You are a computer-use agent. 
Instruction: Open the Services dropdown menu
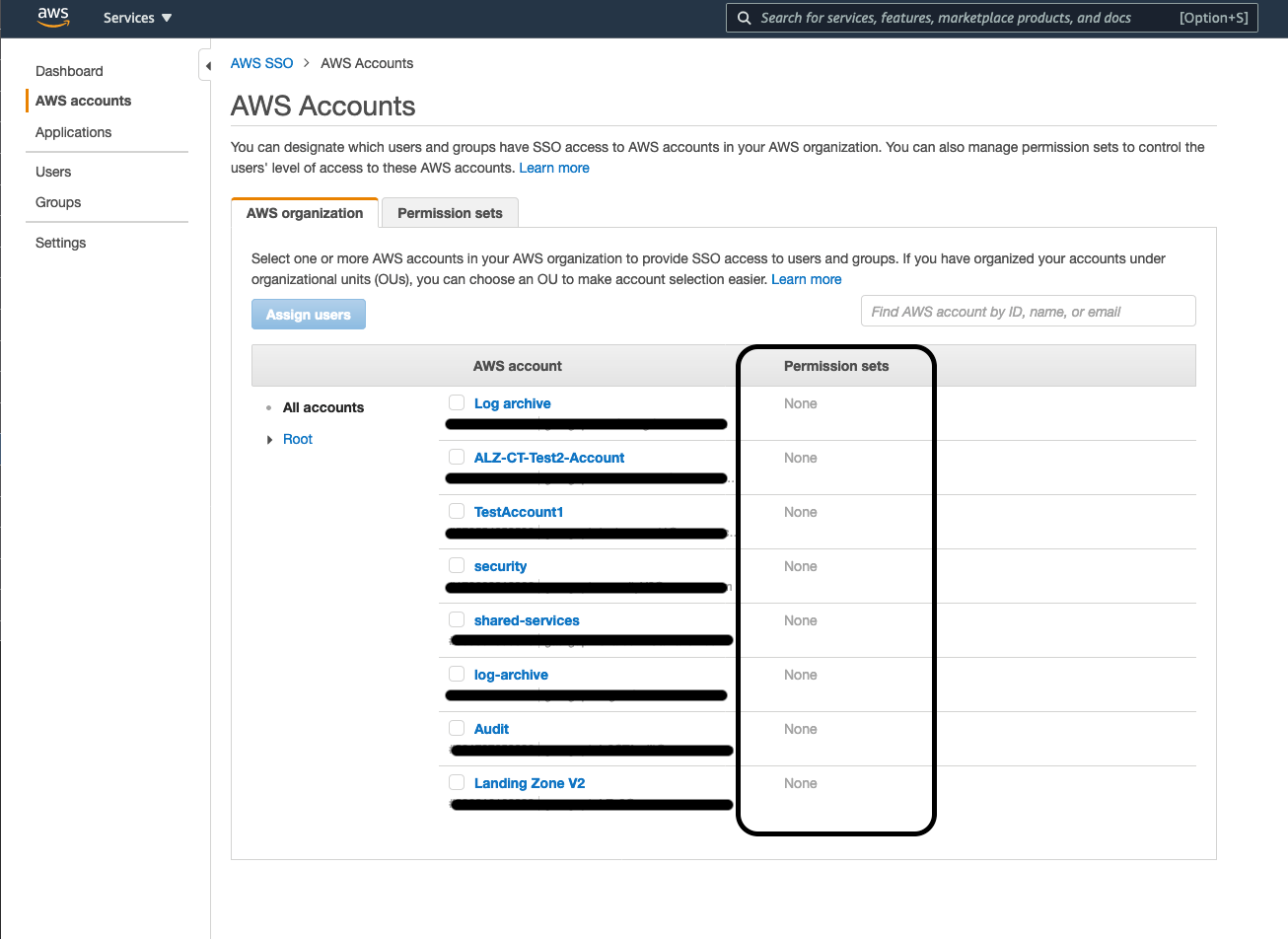[137, 18]
